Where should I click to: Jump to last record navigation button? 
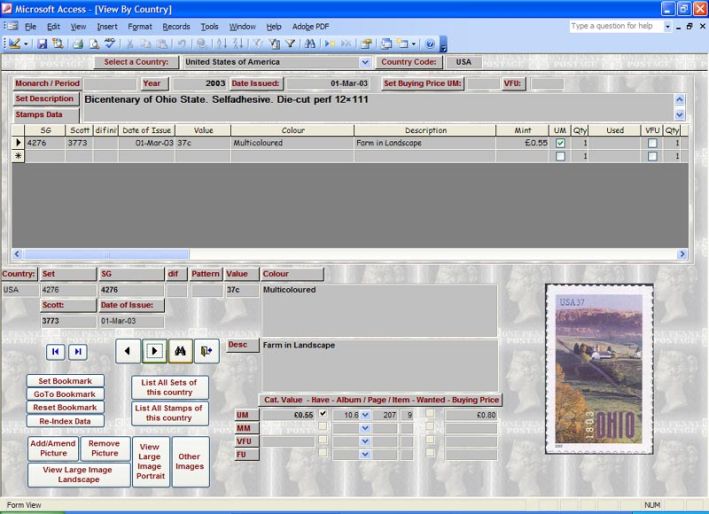(x=78, y=352)
